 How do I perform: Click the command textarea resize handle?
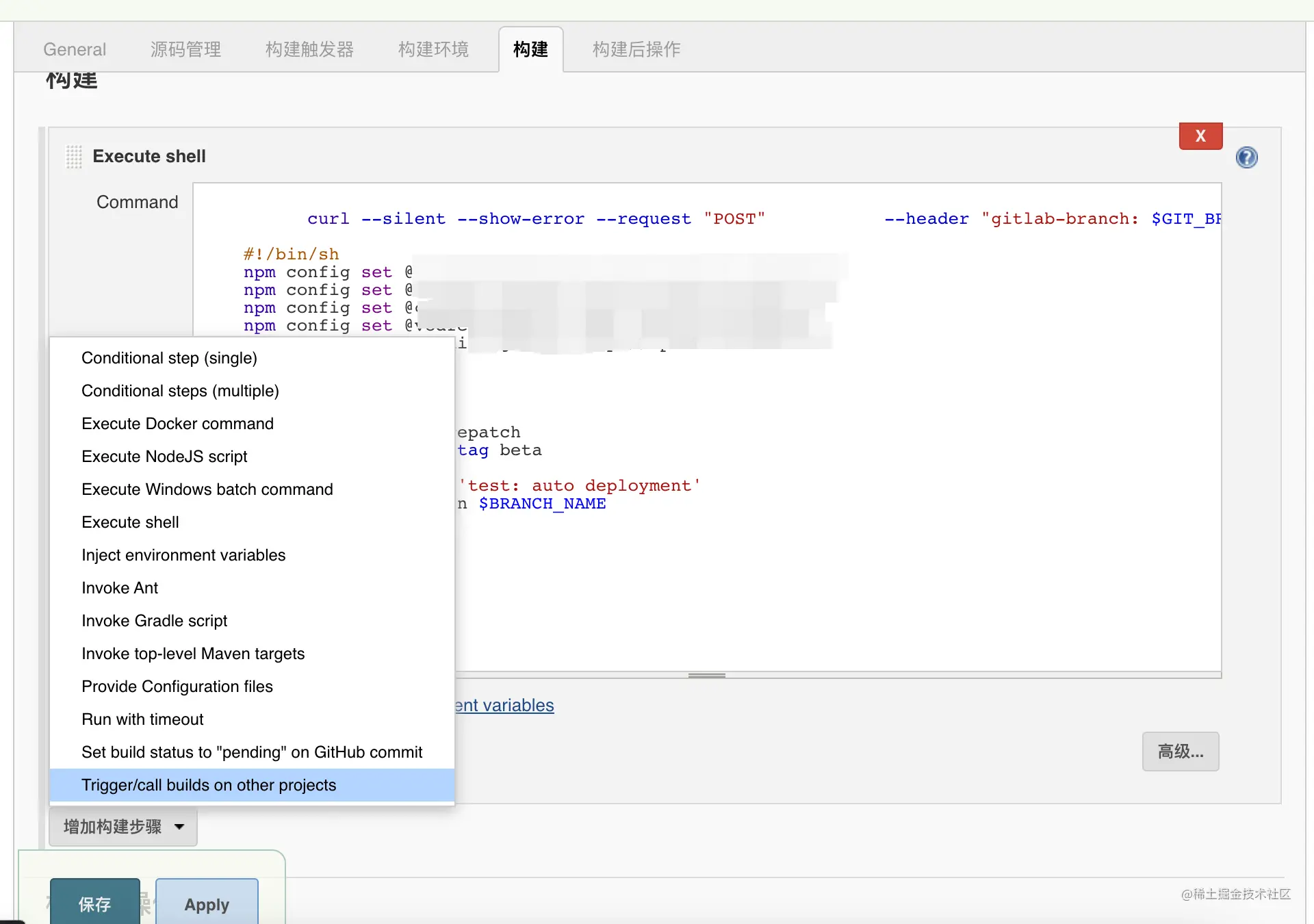point(706,676)
